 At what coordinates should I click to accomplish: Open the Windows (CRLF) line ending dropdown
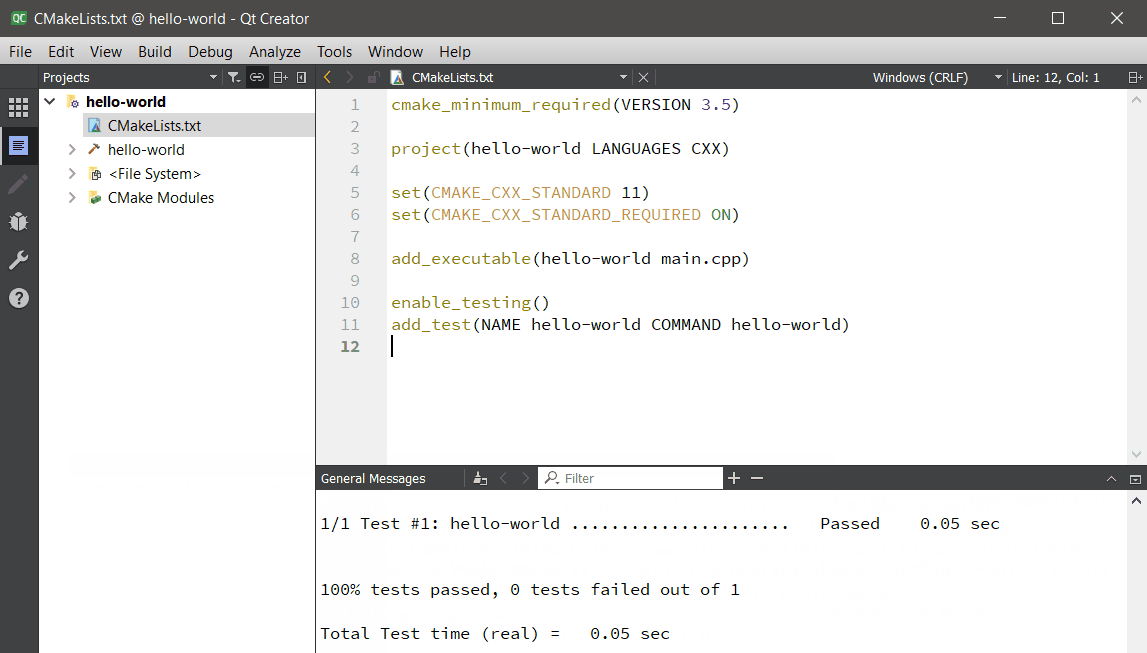pyautogui.click(x=937, y=77)
